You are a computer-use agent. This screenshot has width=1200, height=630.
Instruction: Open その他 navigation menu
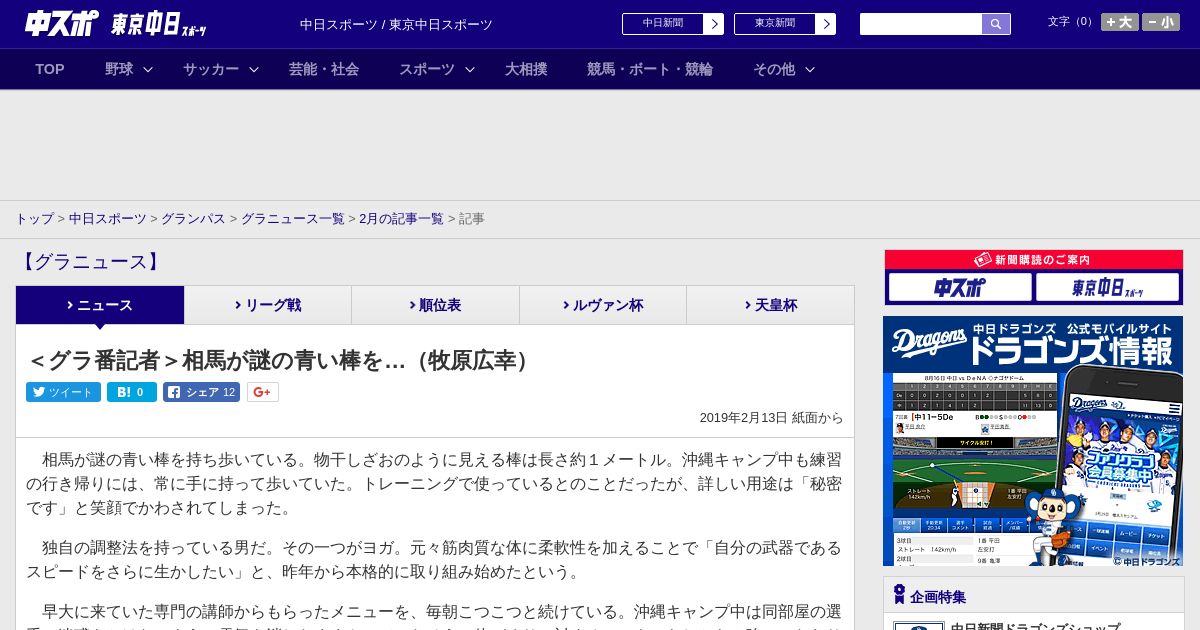pyautogui.click(x=774, y=69)
